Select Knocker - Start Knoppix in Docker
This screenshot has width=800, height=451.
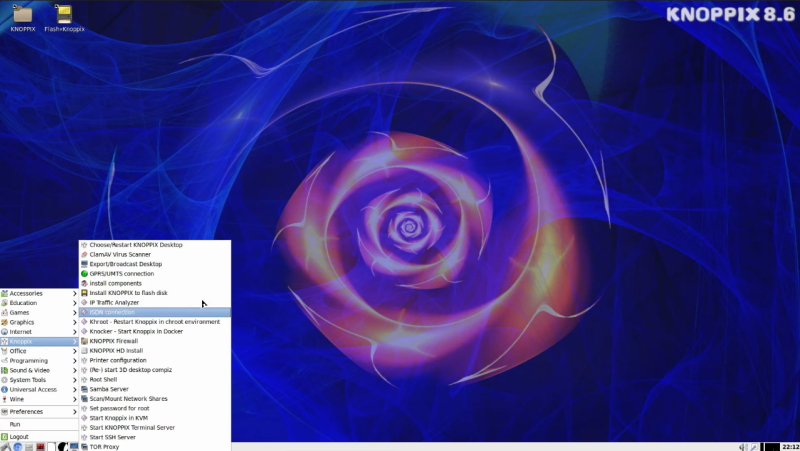(x=155, y=332)
